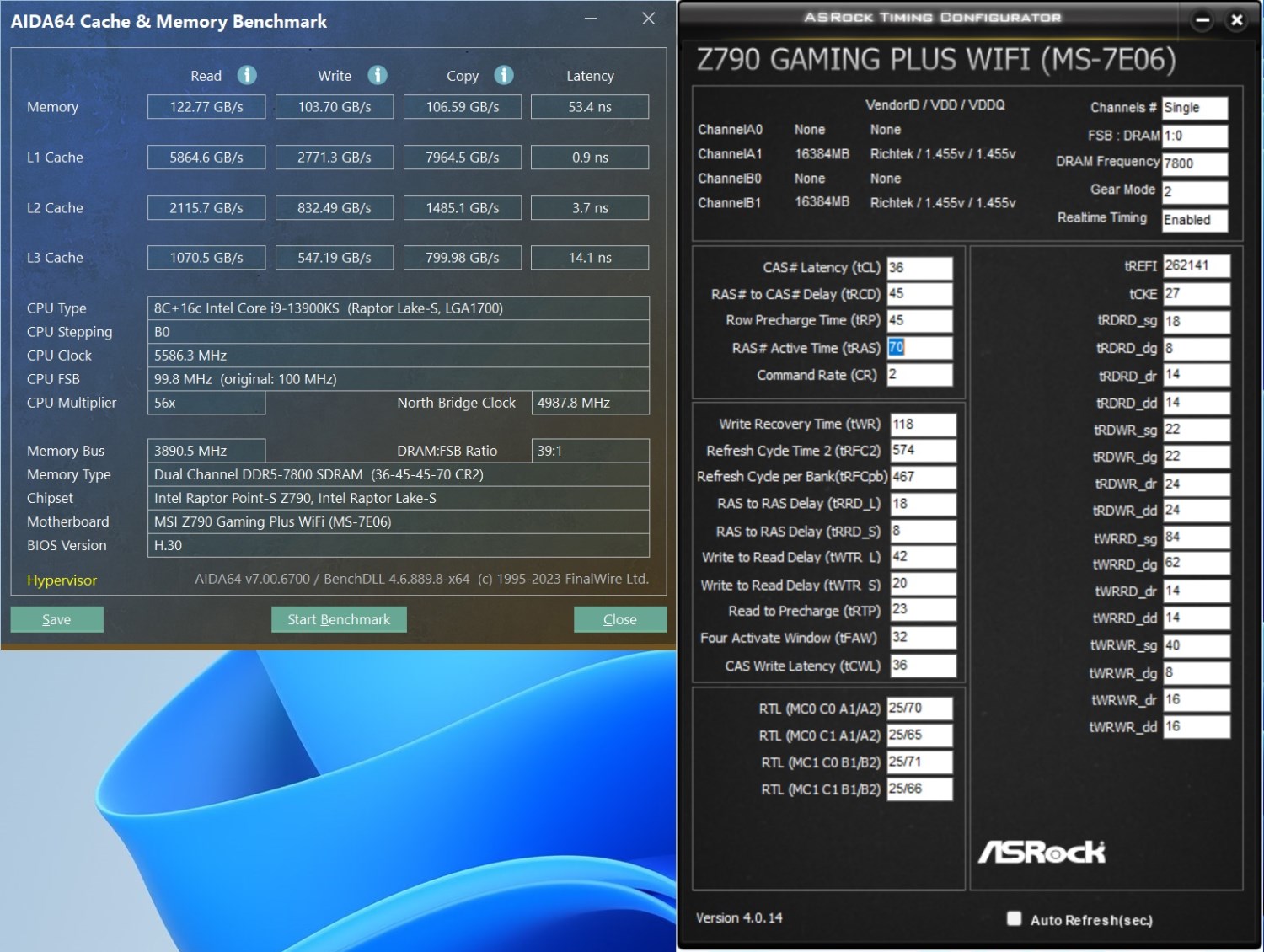Select the DRAM Frequency field
1264x952 pixels.
(x=1194, y=163)
